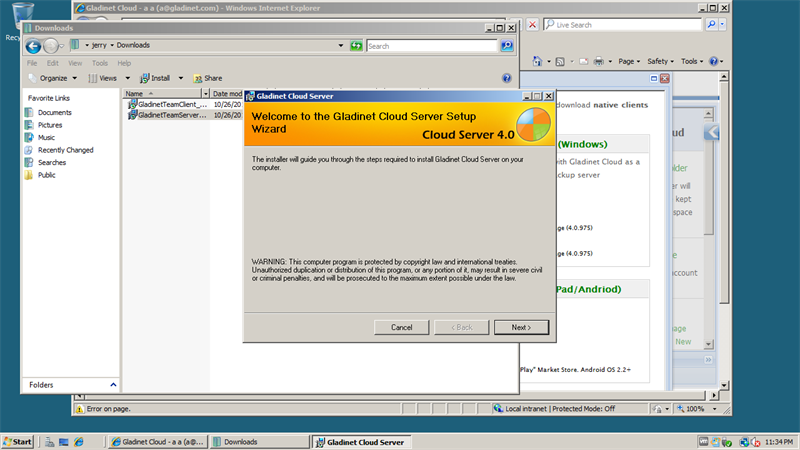The image size is (800, 450).
Task: Click Error on page warning icon
Action: pos(80,409)
